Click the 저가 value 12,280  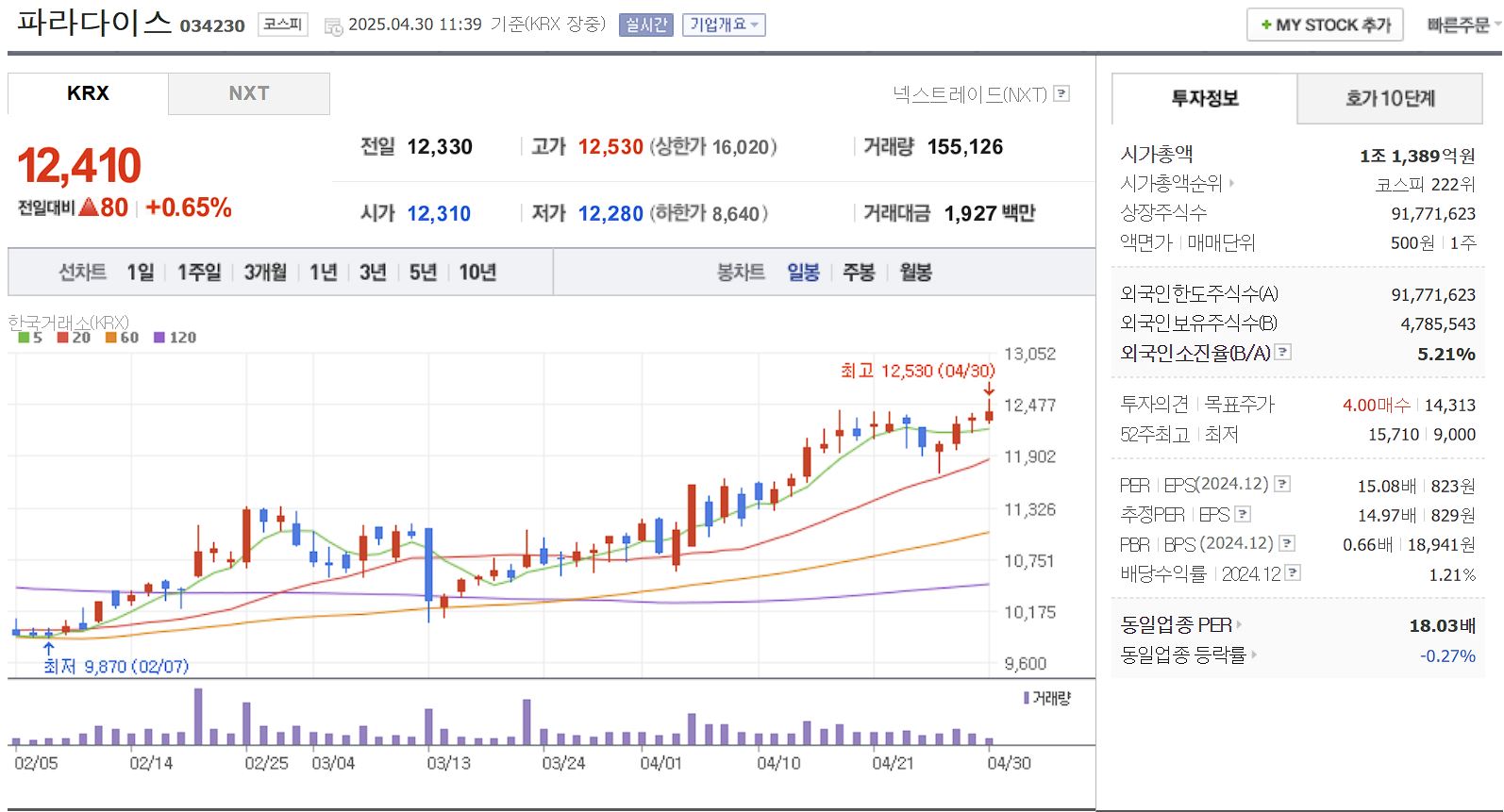click(610, 213)
